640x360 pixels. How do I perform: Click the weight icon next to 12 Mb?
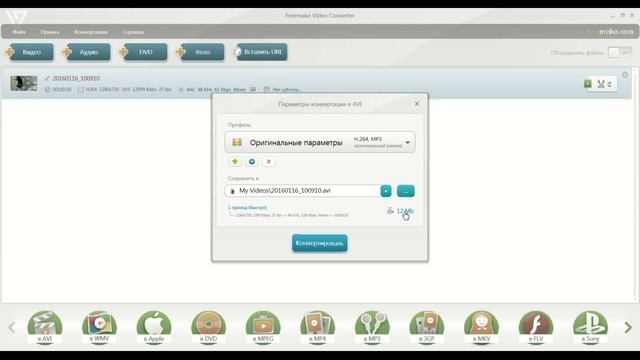pyautogui.click(x=390, y=211)
